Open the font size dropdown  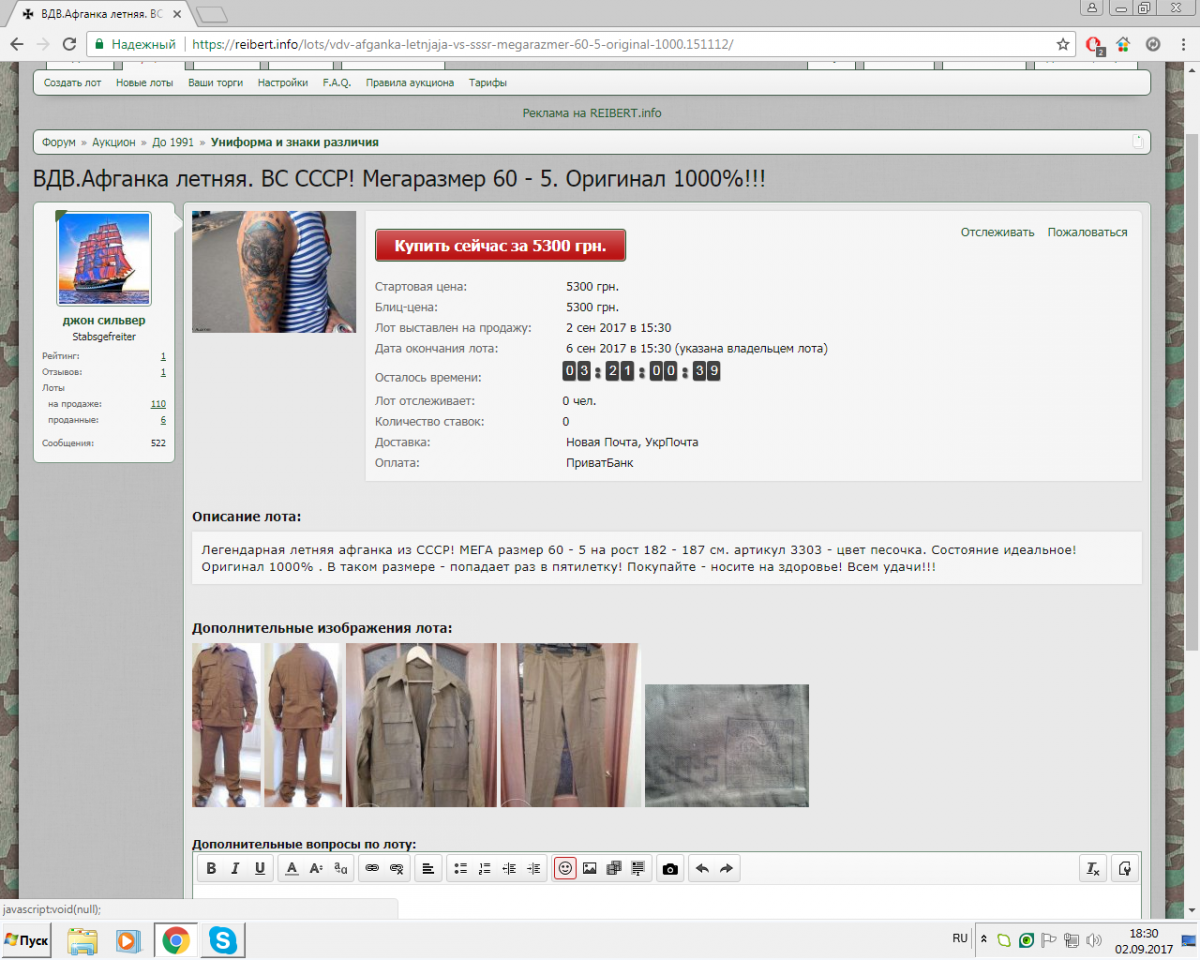(316, 869)
